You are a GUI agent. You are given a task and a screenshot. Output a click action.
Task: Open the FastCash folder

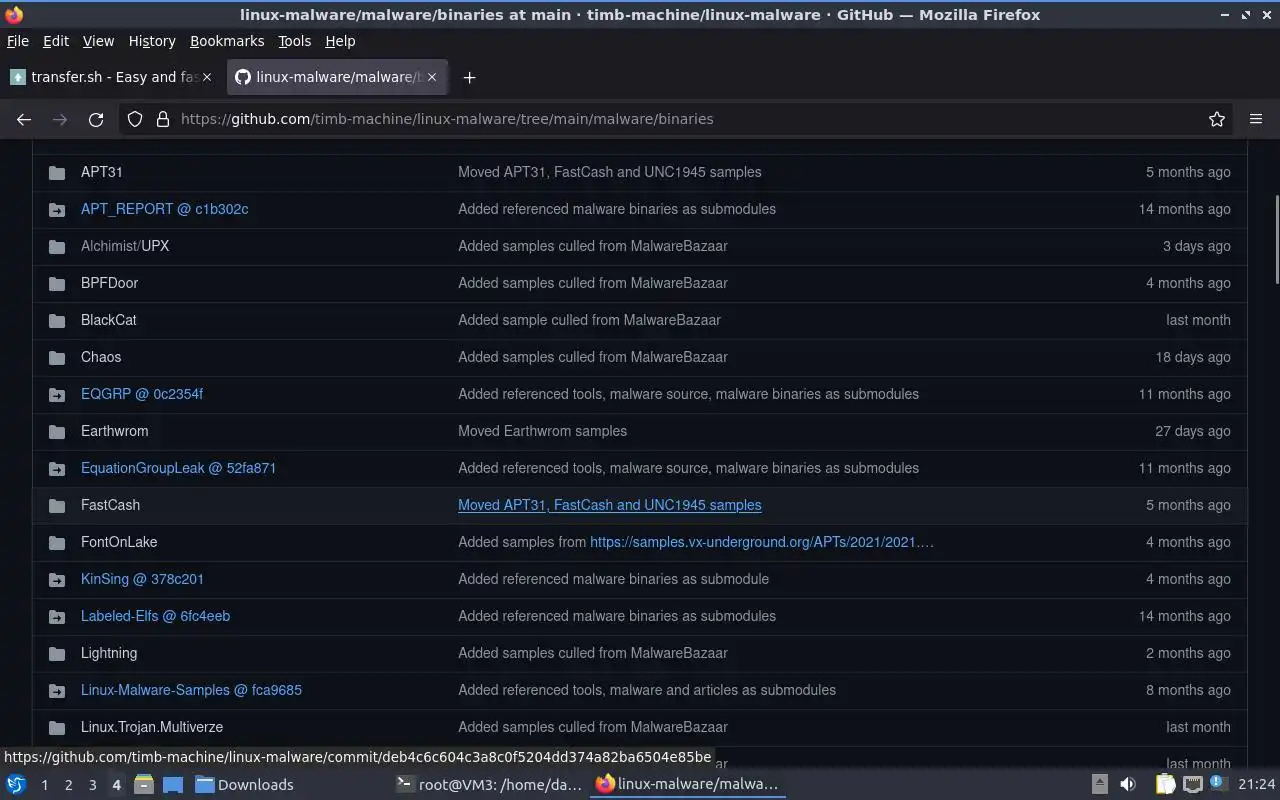click(110, 505)
